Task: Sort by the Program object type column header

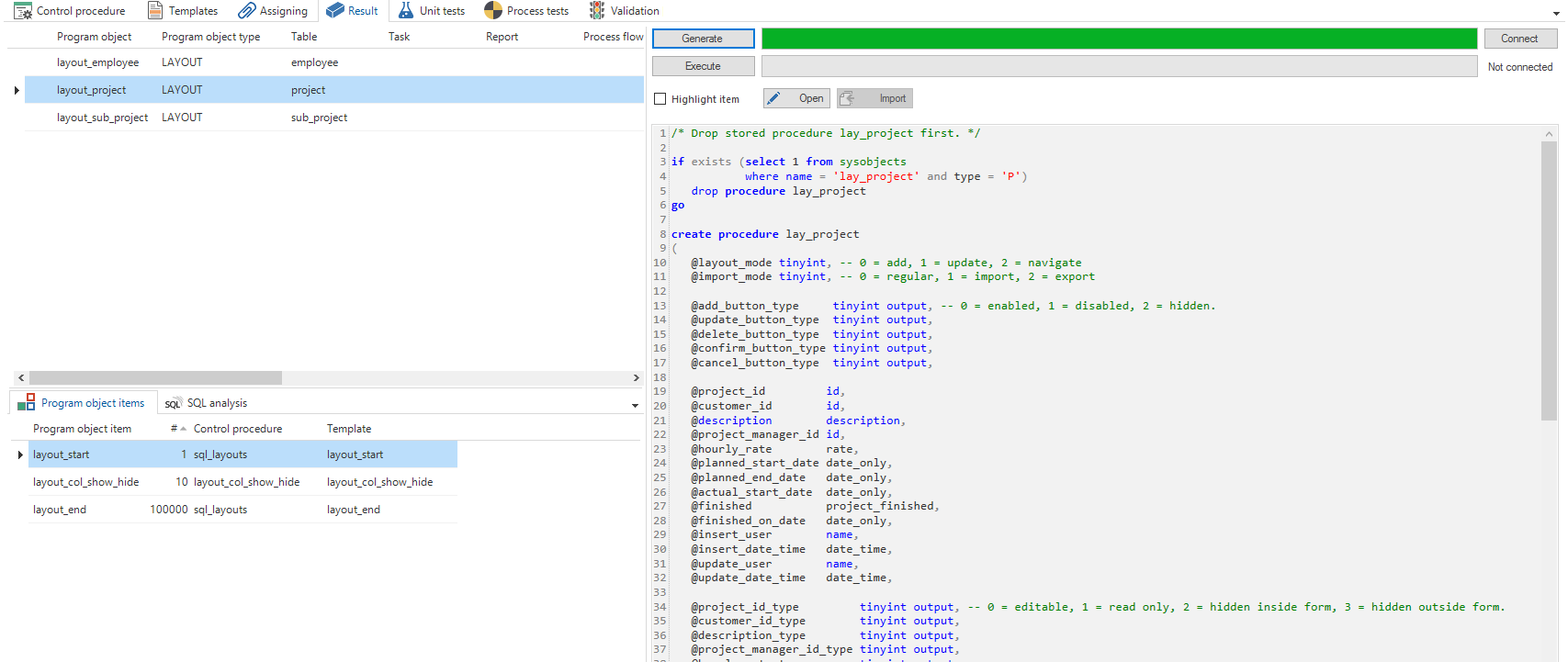Action: 210,37
